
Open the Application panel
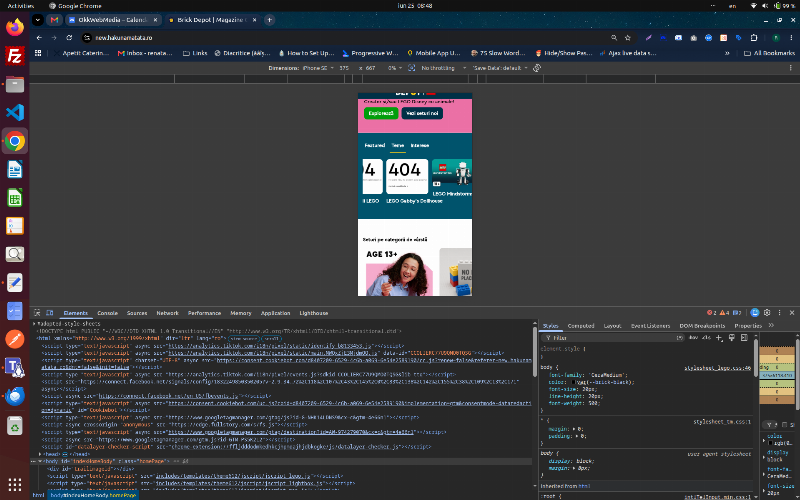276,313
